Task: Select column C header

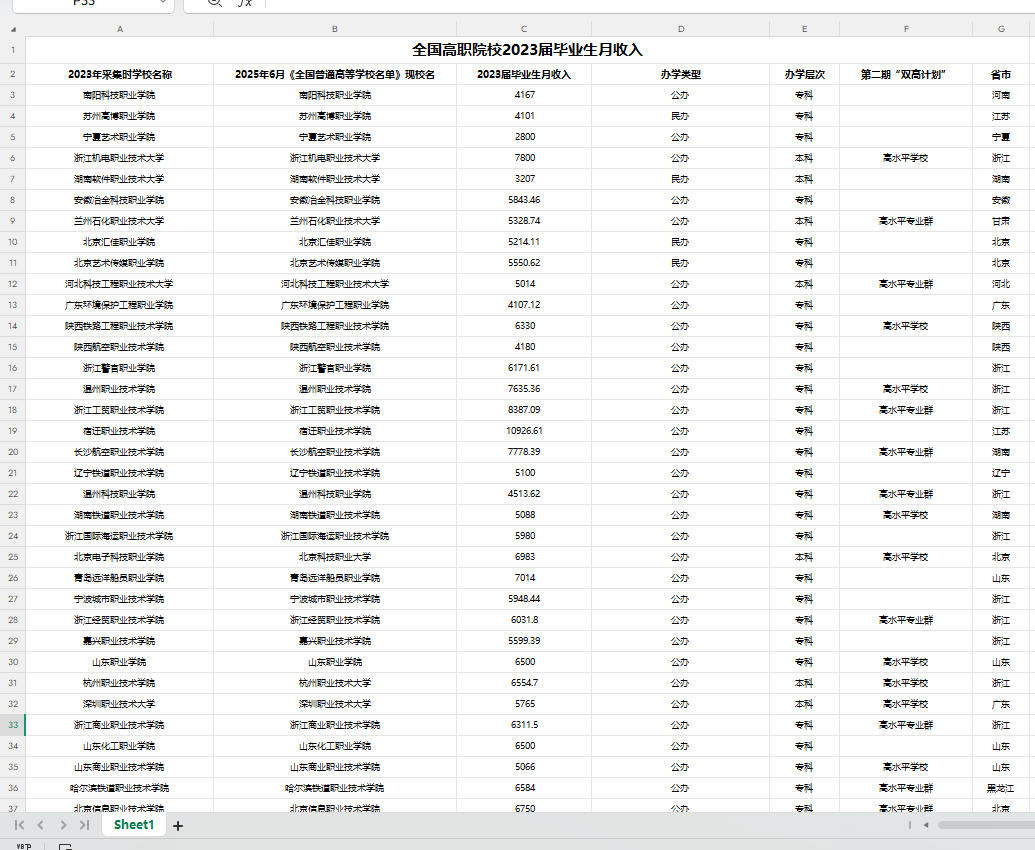Action: click(523, 29)
